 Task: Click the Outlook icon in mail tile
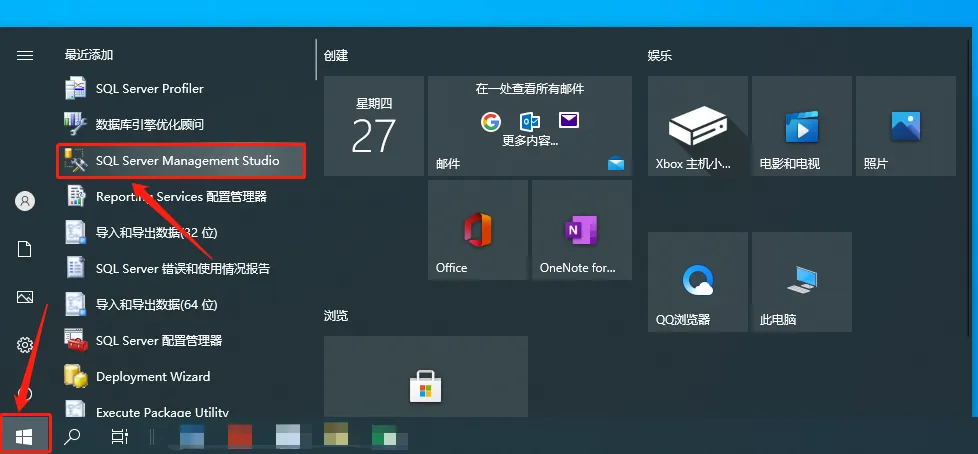pos(530,121)
